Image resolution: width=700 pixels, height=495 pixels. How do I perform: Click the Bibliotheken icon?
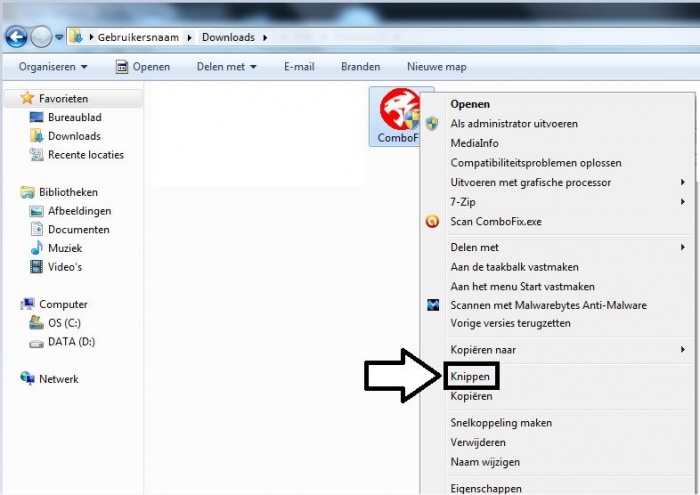[x=27, y=192]
